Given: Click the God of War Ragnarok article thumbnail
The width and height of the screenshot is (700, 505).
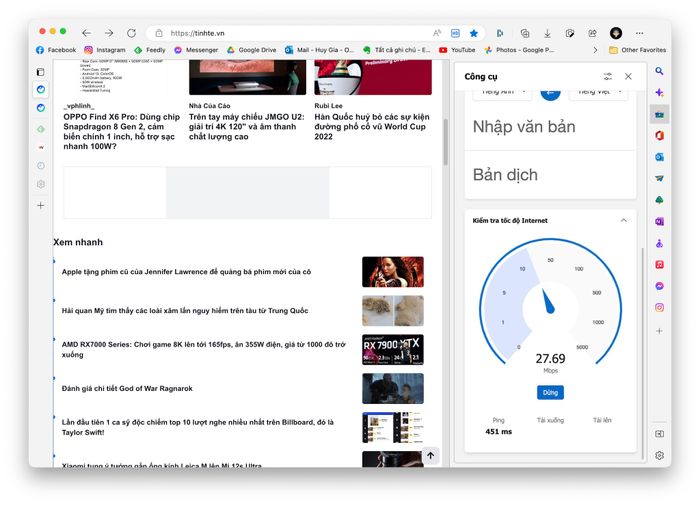Looking at the screenshot, I should point(392,388).
